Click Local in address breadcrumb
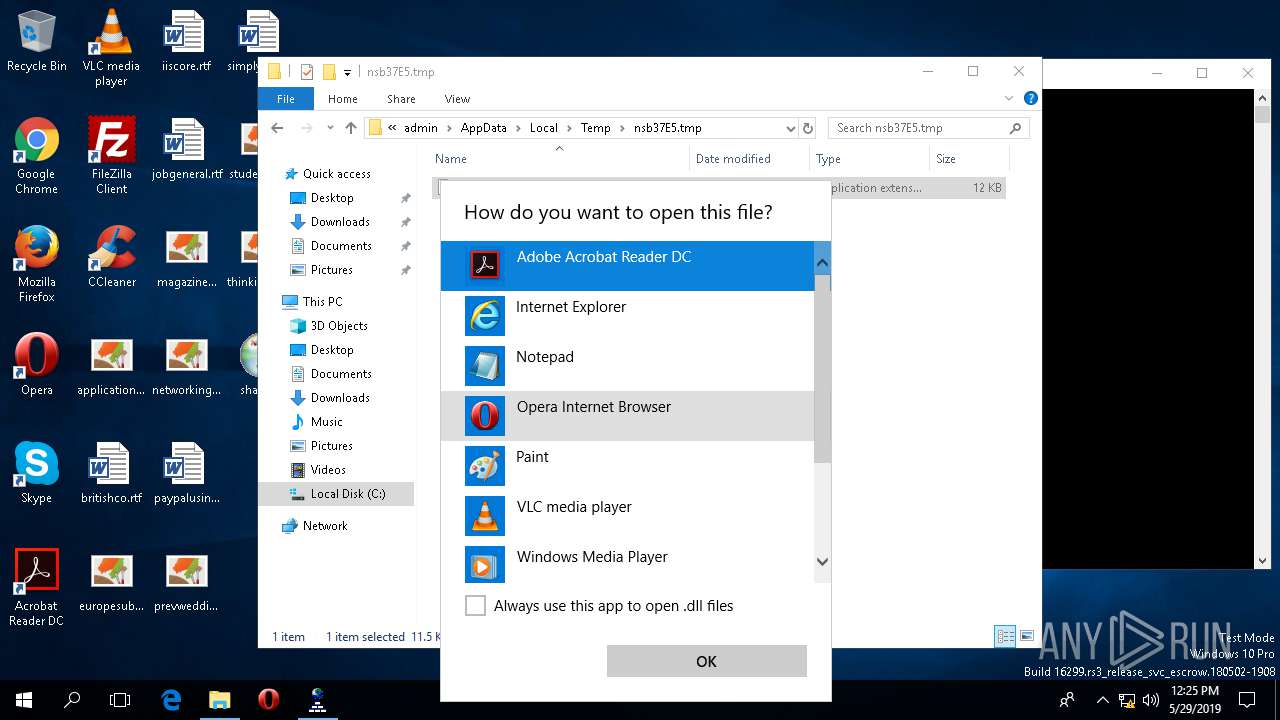 tap(544, 128)
